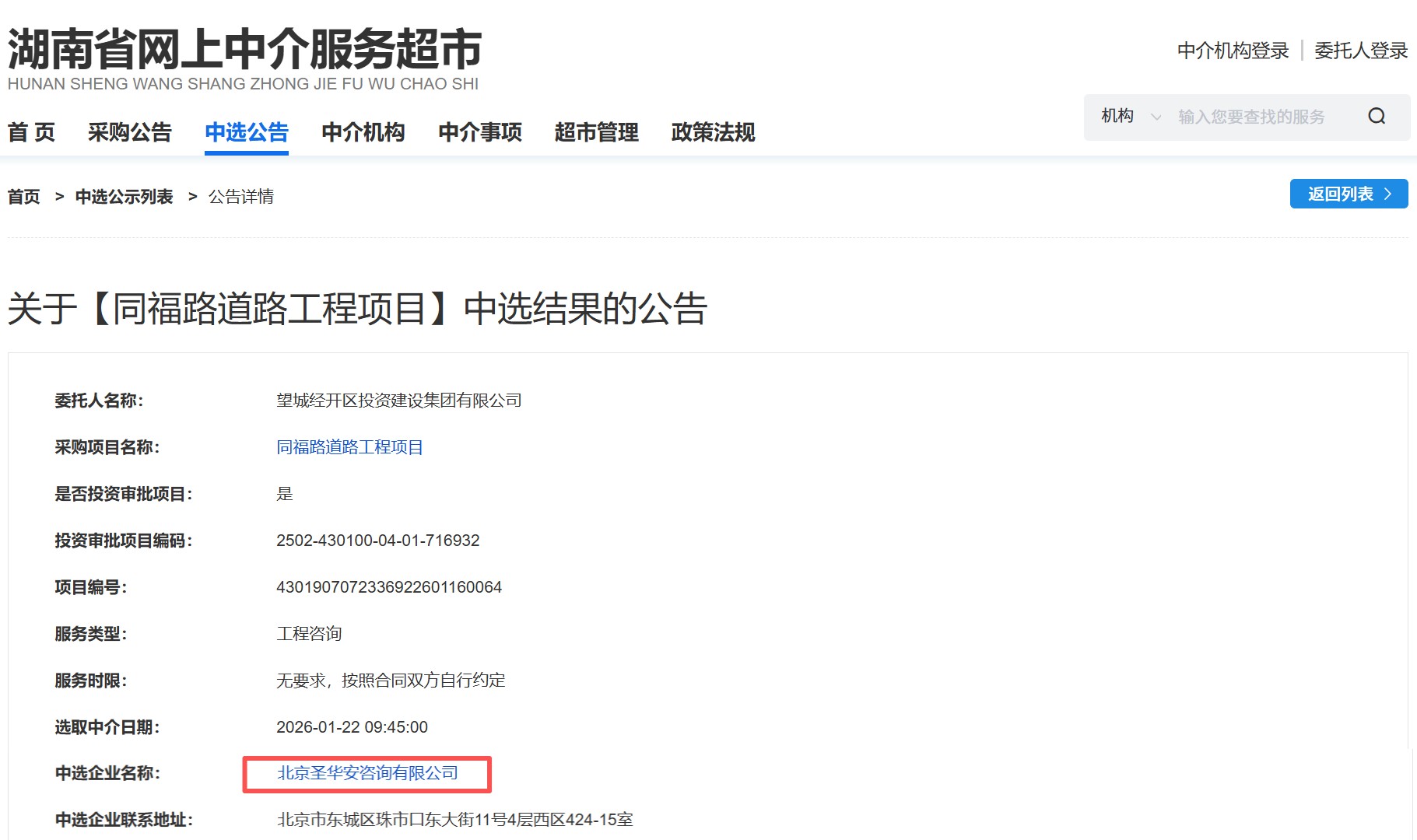1417x840 pixels.
Task: Select the 中选公告 tab
Action: click(x=246, y=132)
